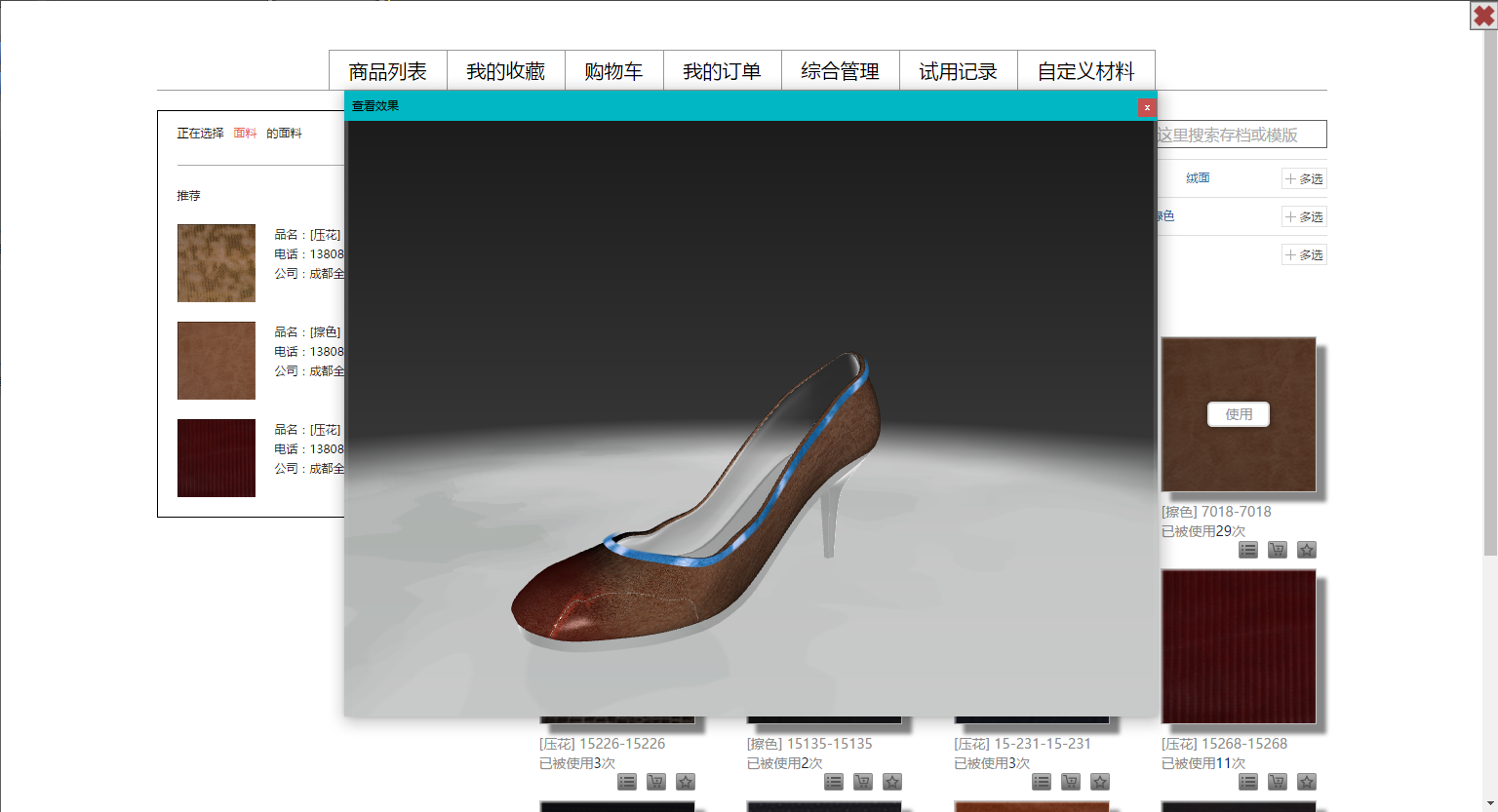The image size is (1498, 812).
Task: Add 7018-7018 material to shopping cart
Action: click(1277, 550)
